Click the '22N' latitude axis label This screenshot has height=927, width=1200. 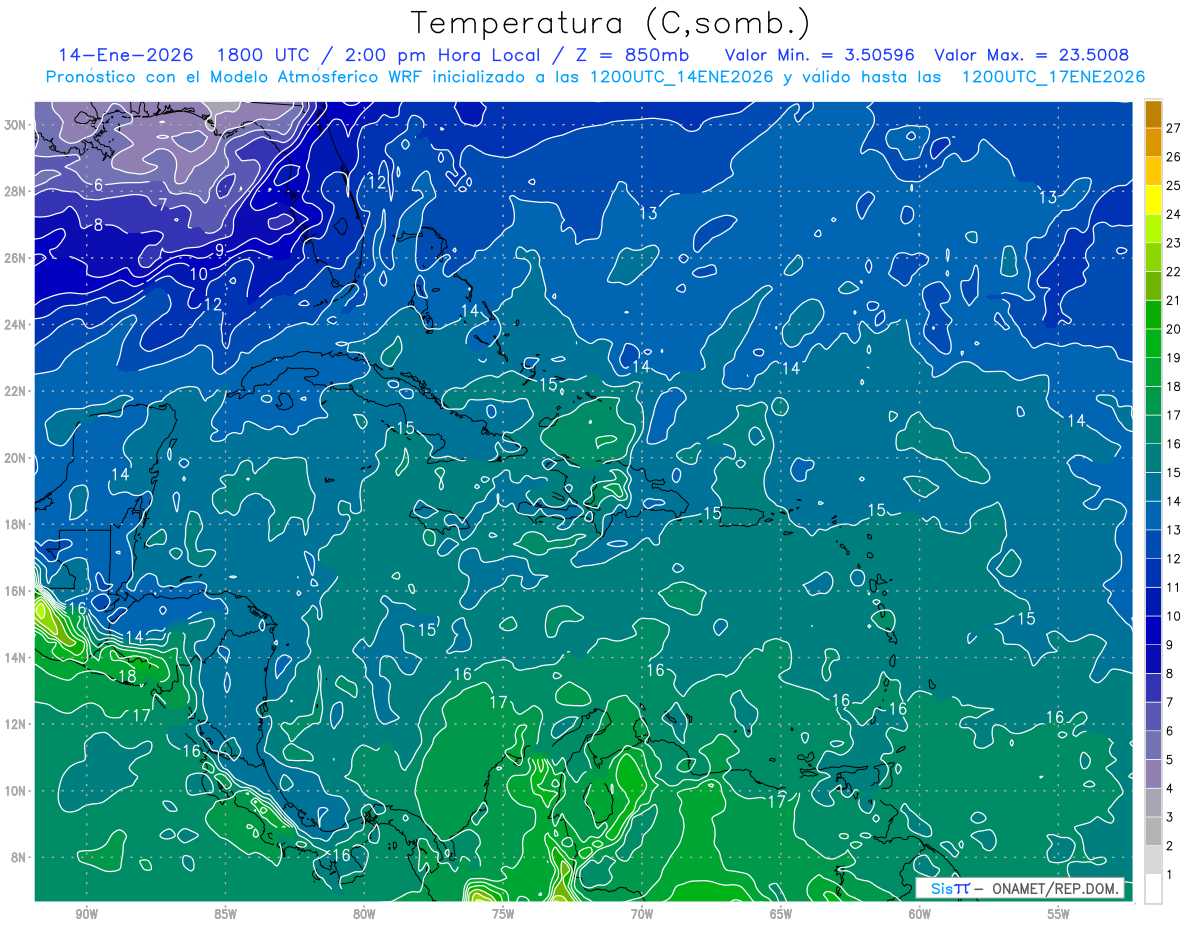[x=15, y=391]
